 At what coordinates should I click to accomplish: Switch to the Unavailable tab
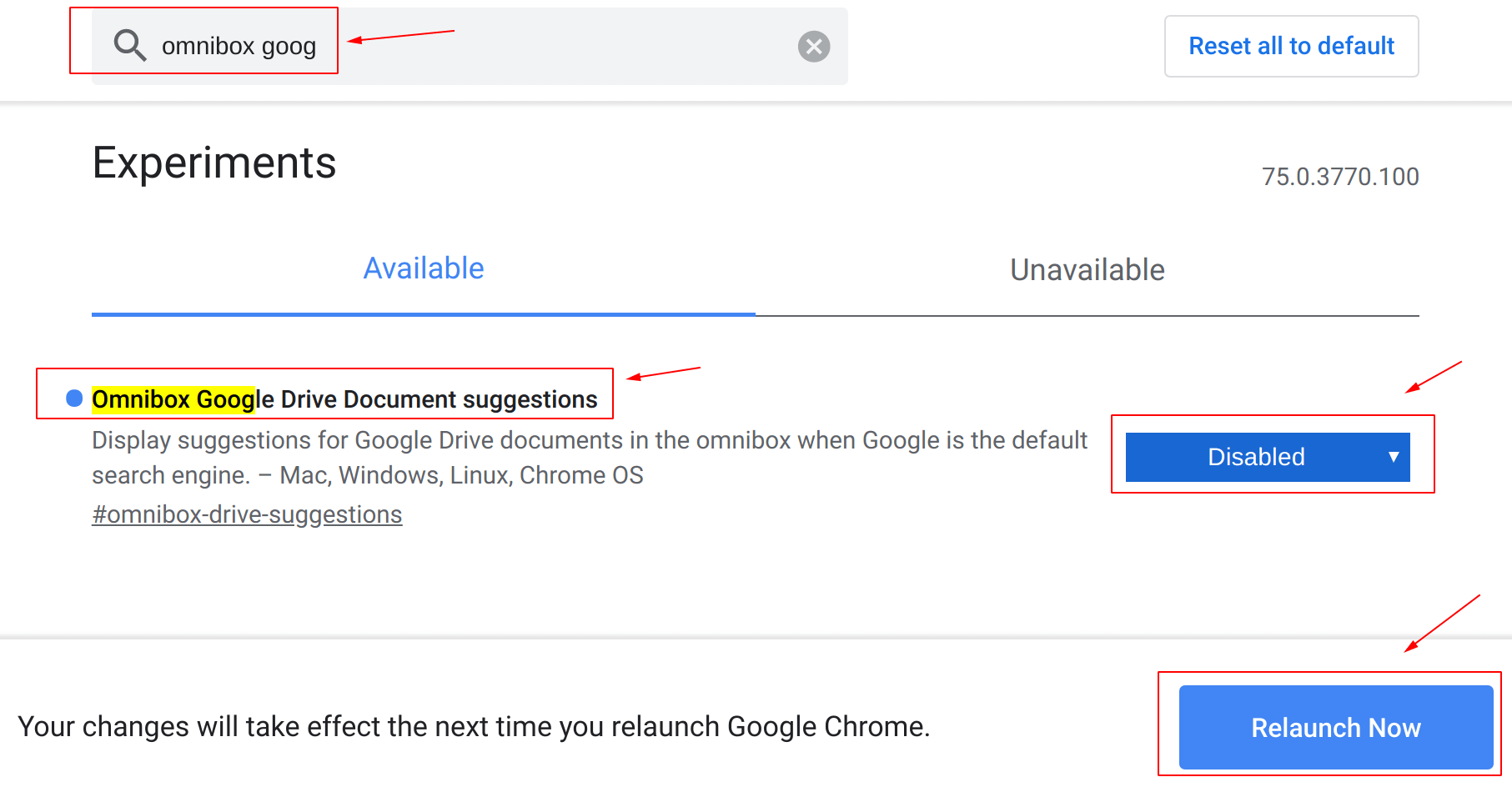click(1088, 269)
